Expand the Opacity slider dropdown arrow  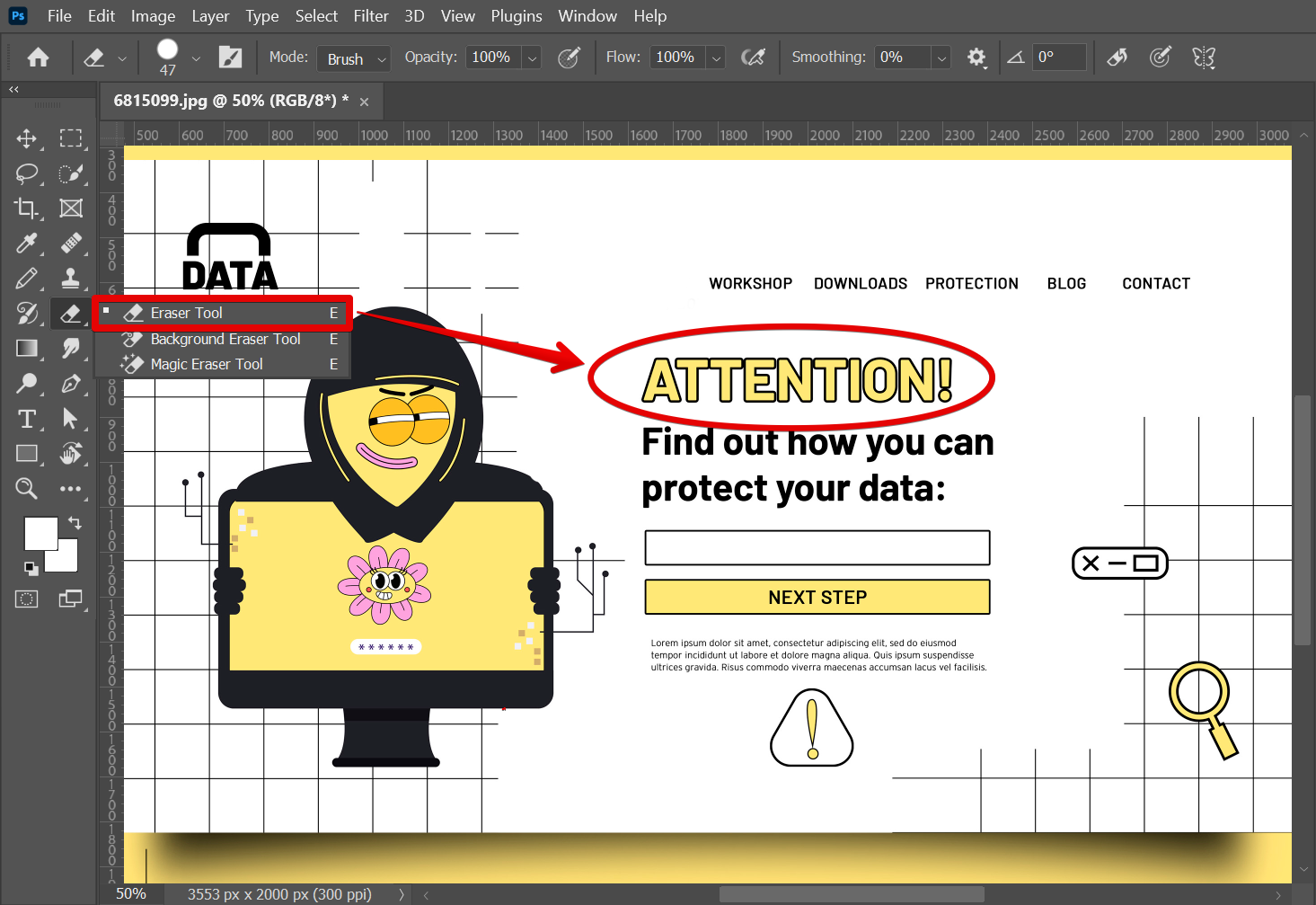pyautogui.click(x=533, y=58)
